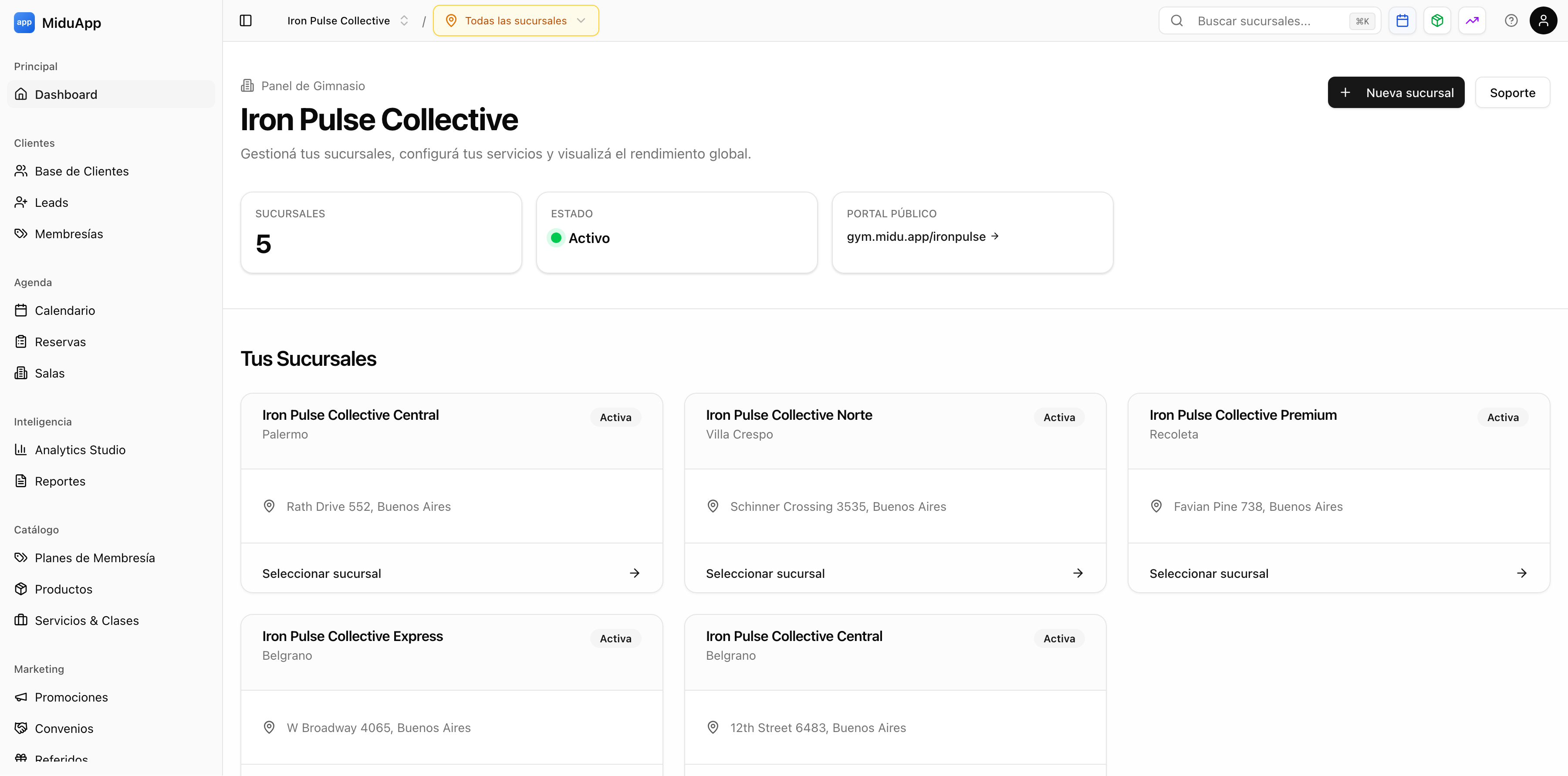1568x776 pixels.
Task: Open the Salas section from the sidebar
Action: pos(49,372)
